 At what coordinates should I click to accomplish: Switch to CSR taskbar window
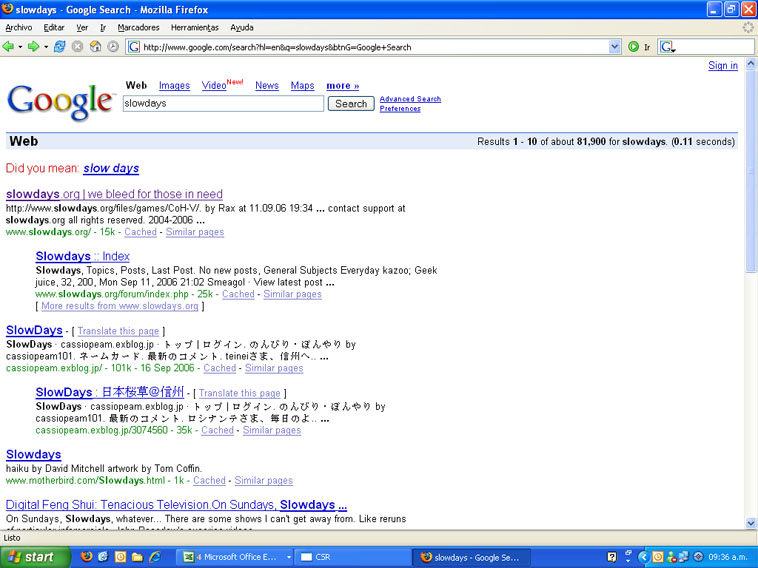[x=353, y=557]
